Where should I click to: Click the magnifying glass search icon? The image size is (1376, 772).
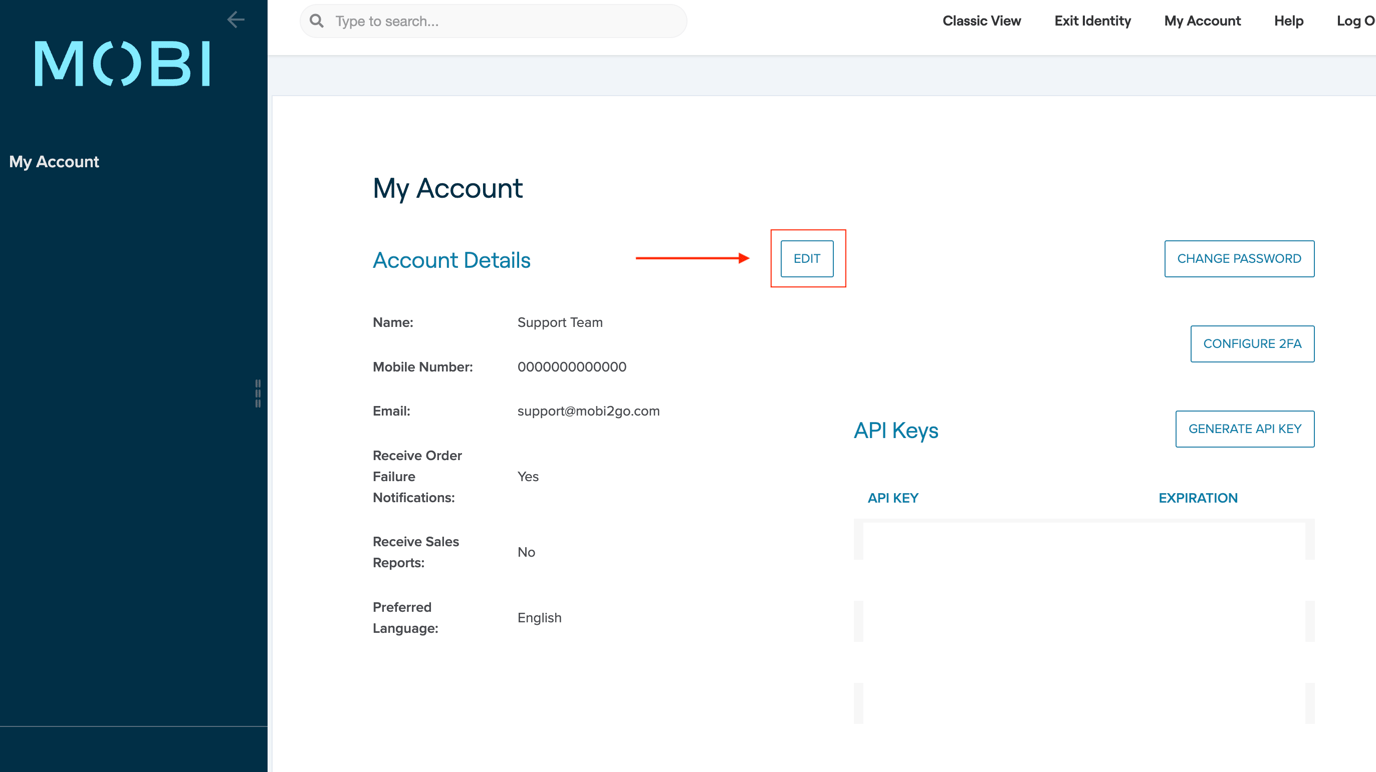(x=315, y=20)
